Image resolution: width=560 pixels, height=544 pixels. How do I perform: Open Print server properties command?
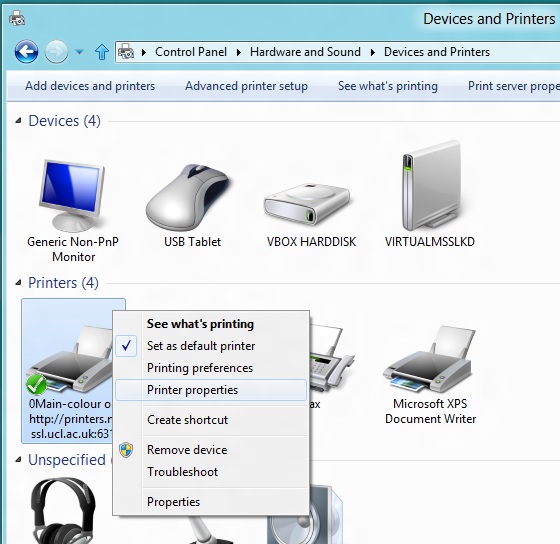click(514, 86)
